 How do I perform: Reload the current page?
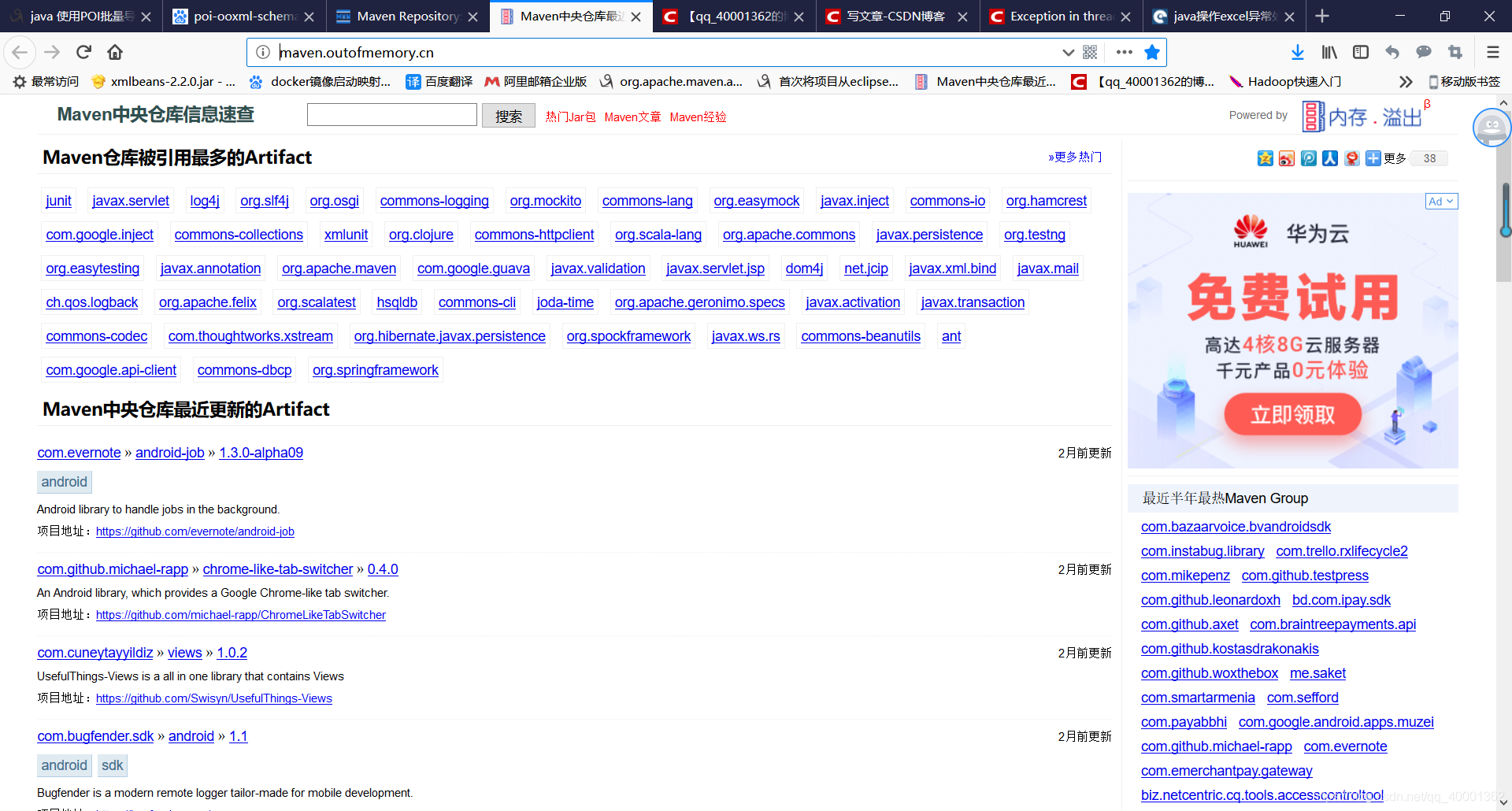(x=83, y=52)
